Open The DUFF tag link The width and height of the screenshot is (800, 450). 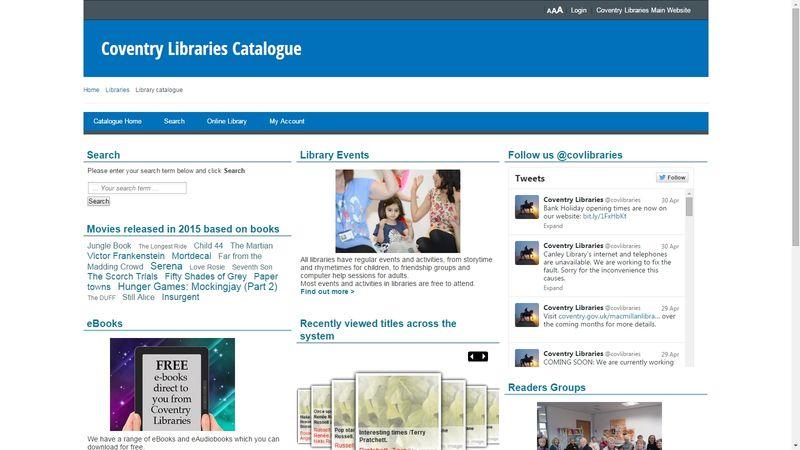(102, 297)
